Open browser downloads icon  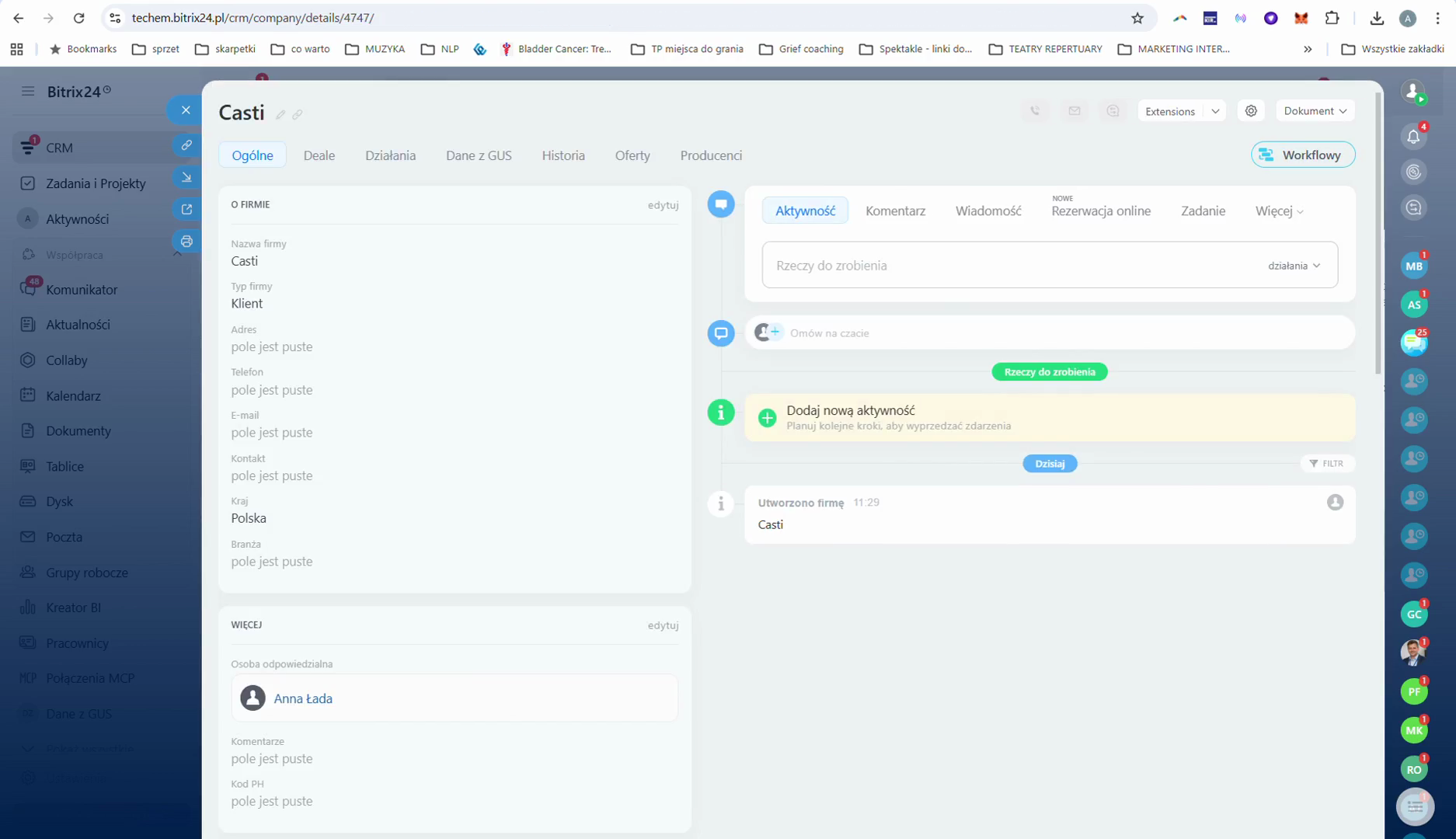pyautogui.click(x=1377, y=18)
